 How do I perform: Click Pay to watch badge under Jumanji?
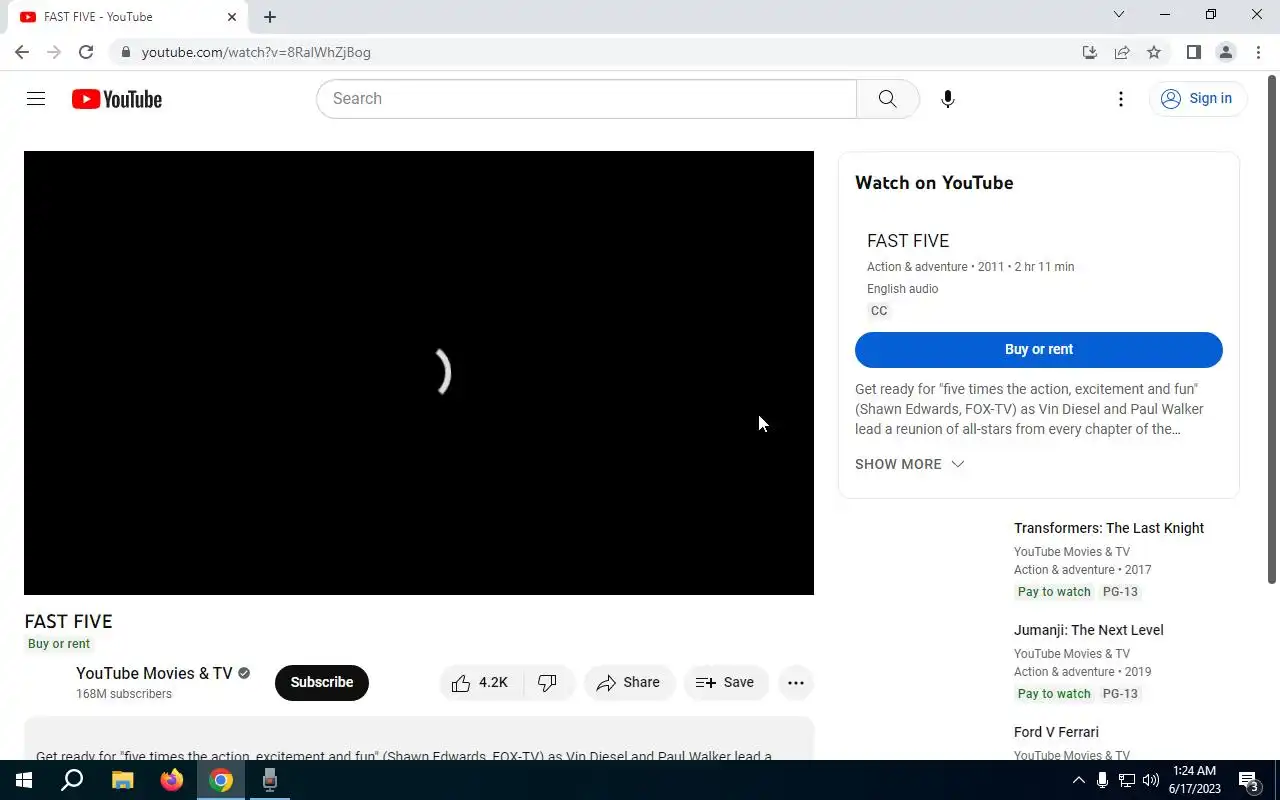click(1054, 694)
